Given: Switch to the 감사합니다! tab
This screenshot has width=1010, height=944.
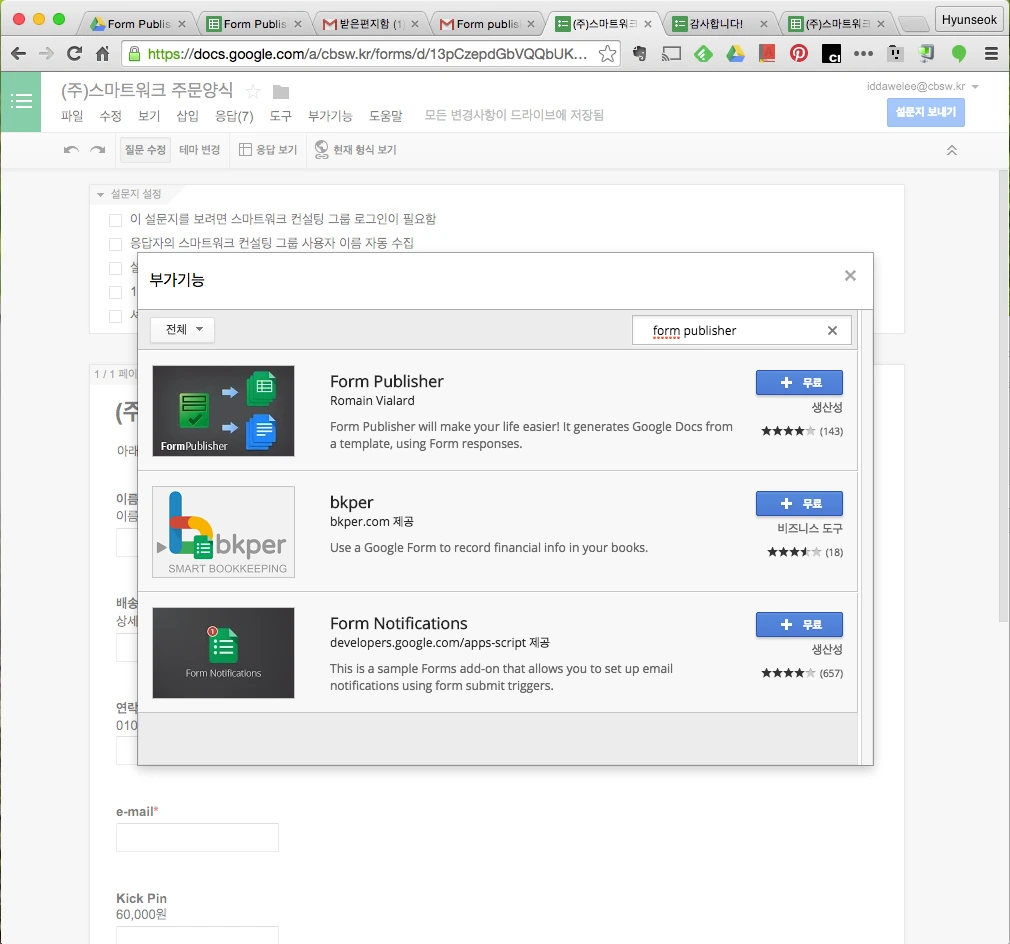Looking at the screenshot, I should (x=719, y=24).
